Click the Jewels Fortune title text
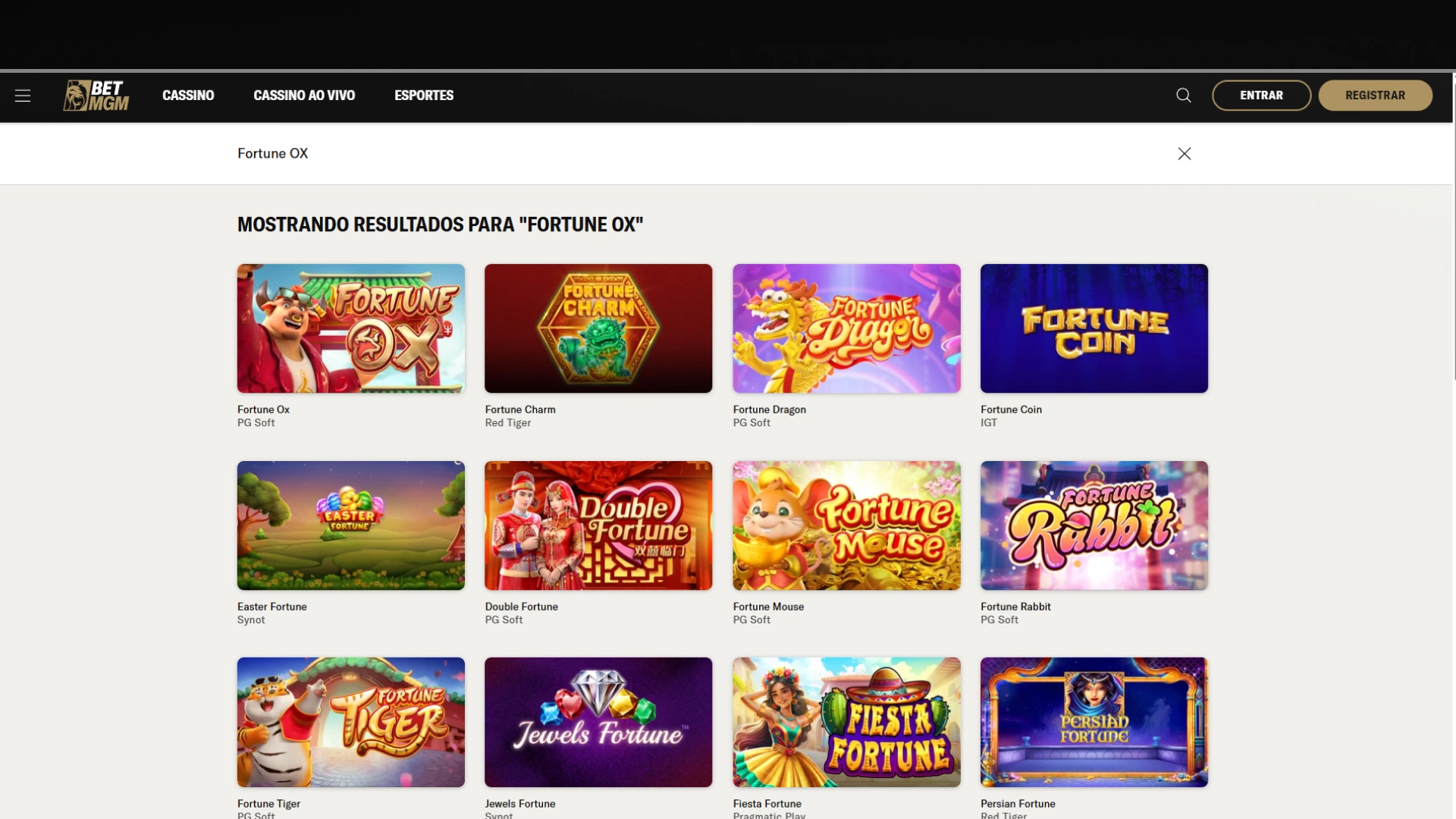The width and height of the screenshot is (1456, 819). pos(519,804)
